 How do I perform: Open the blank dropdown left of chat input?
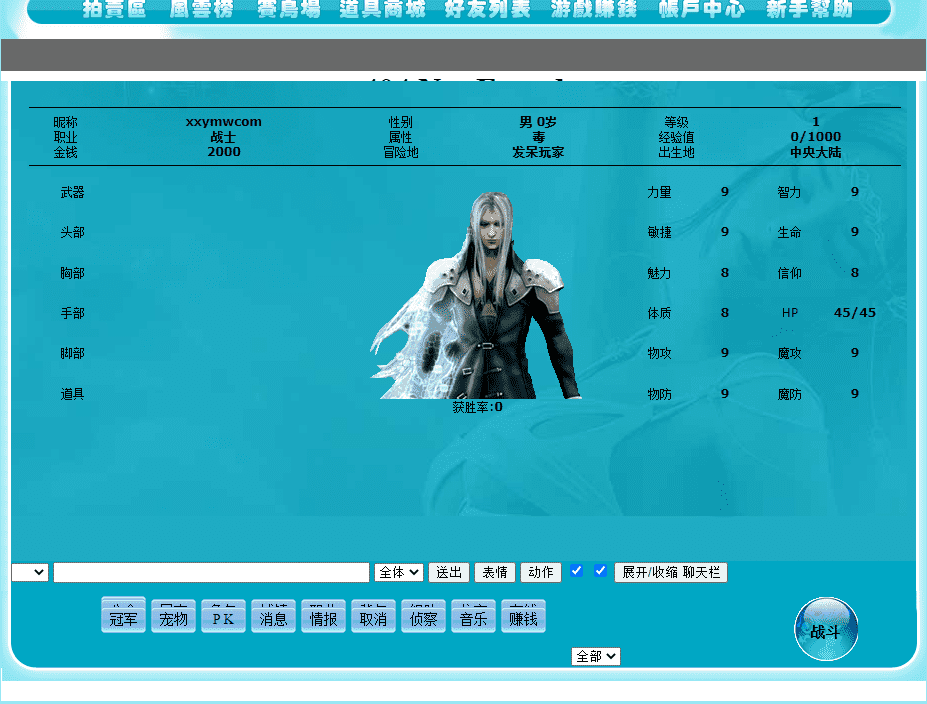30,572
